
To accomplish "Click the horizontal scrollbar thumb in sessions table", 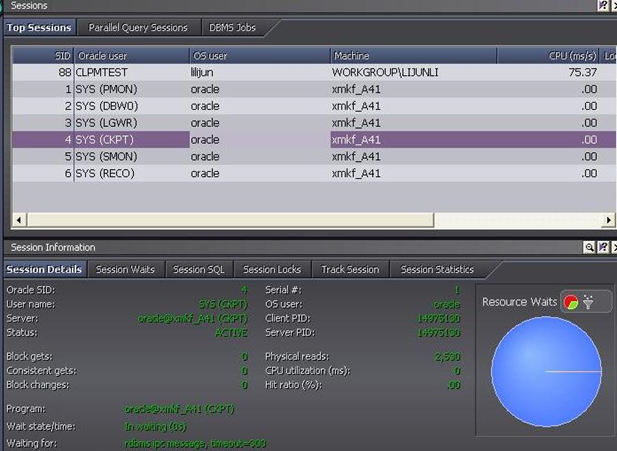I will point(231,220).
